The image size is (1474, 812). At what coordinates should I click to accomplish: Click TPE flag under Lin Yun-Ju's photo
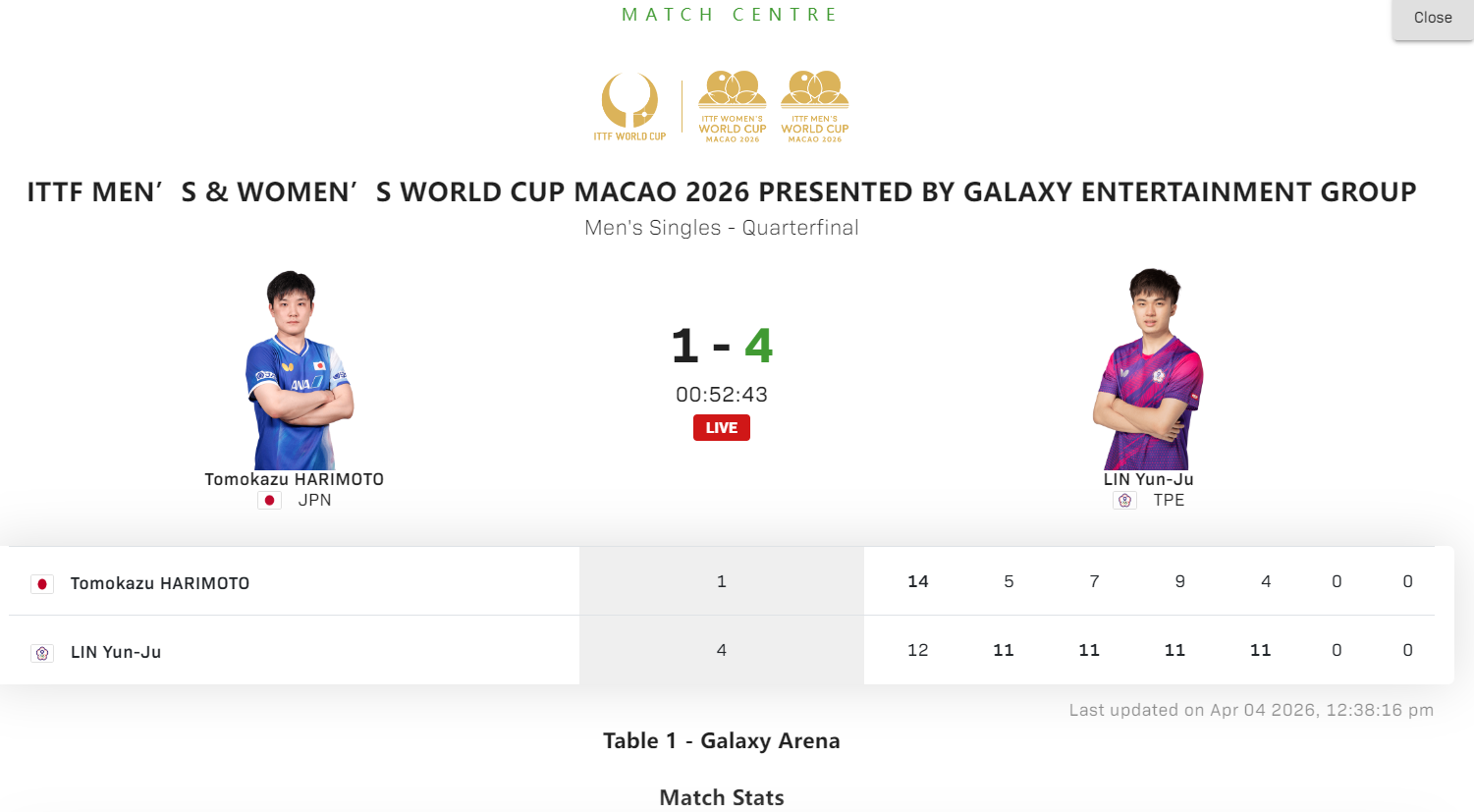point(1125,501)
